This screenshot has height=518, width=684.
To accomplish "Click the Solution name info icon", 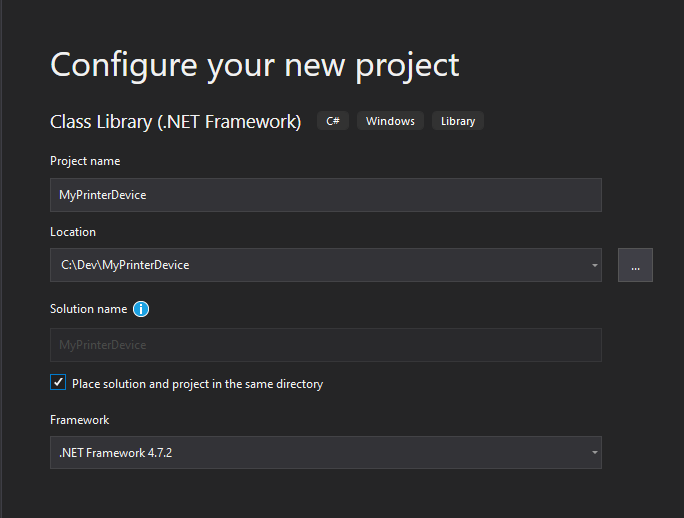I will 141,309.
